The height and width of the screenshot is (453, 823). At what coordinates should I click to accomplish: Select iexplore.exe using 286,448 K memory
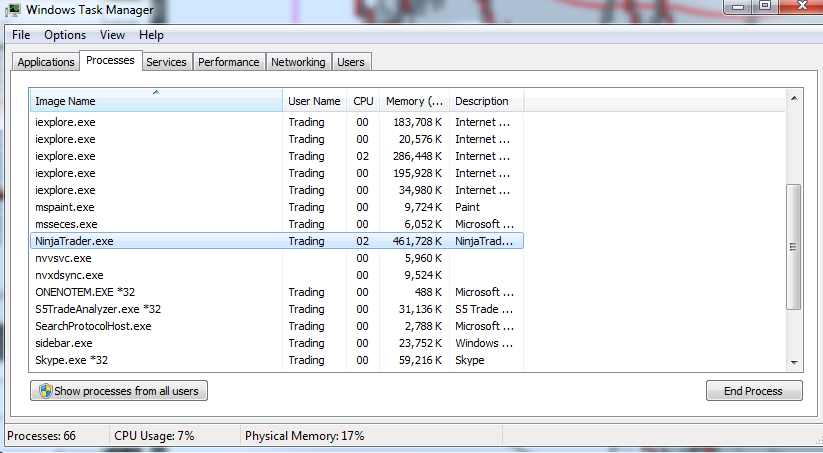(x=277, y=156)
